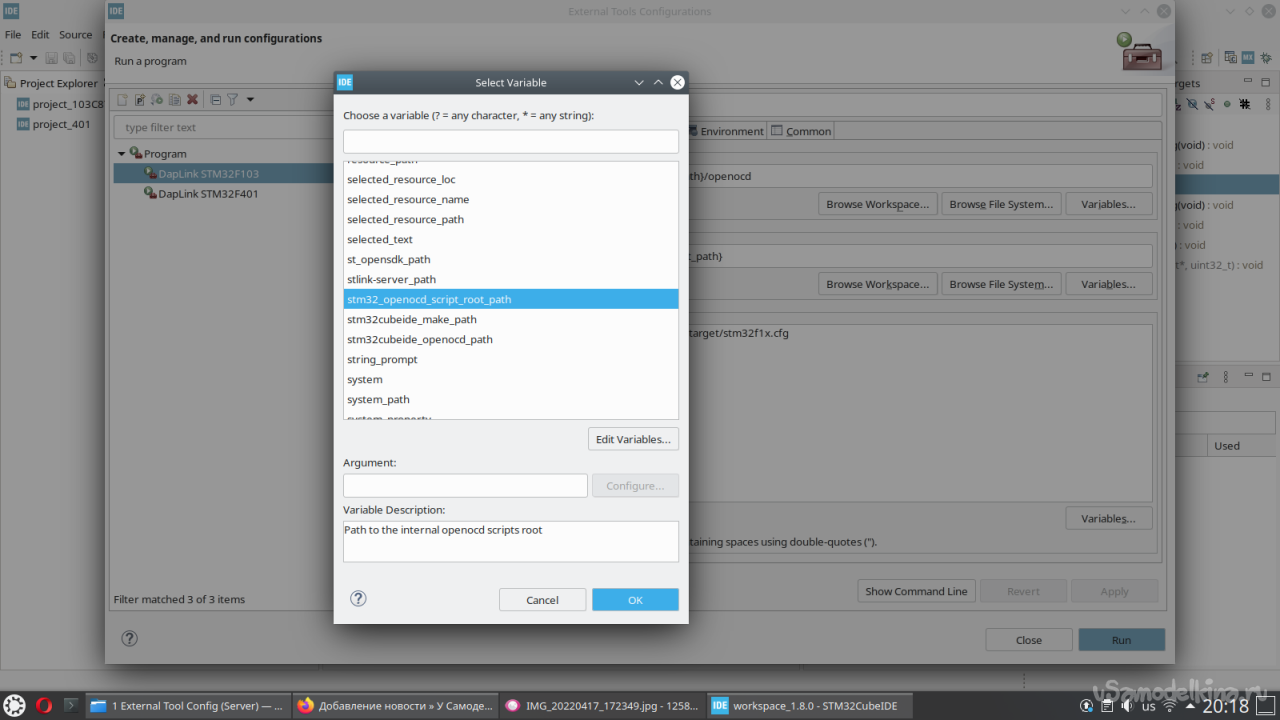This screenshot has height=720, width=1280.
Task: Click OK in Select Variable dialog
Action: coord(635,600)
